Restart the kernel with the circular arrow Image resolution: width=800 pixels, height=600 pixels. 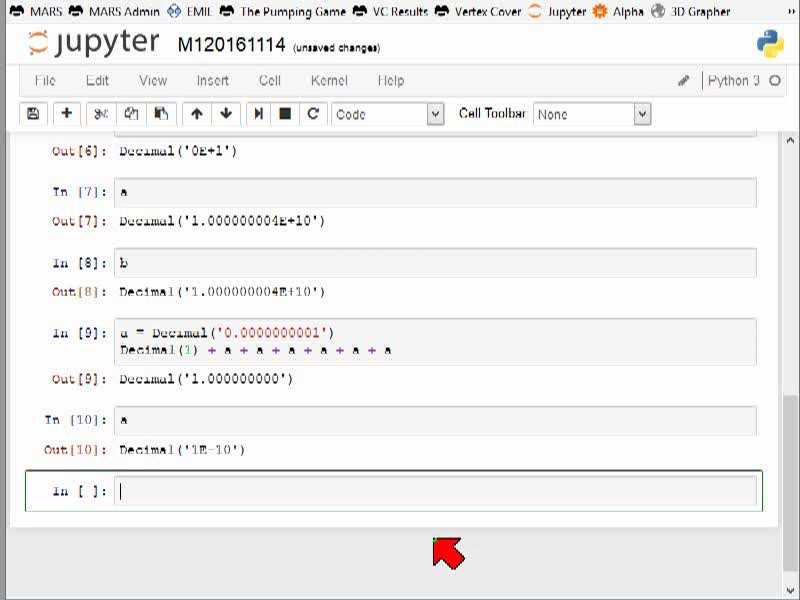pos(313,114)
